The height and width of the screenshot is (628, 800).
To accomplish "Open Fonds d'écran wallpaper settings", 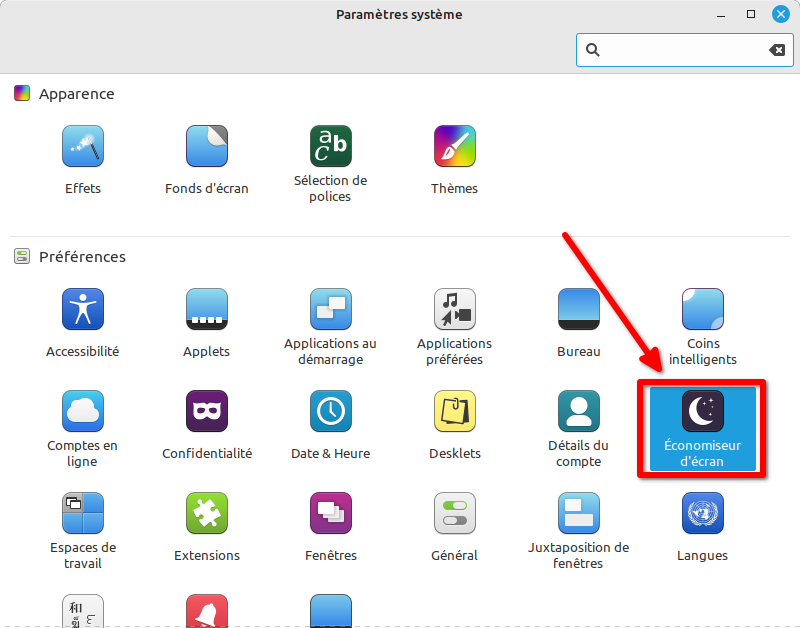I will 207,147.
